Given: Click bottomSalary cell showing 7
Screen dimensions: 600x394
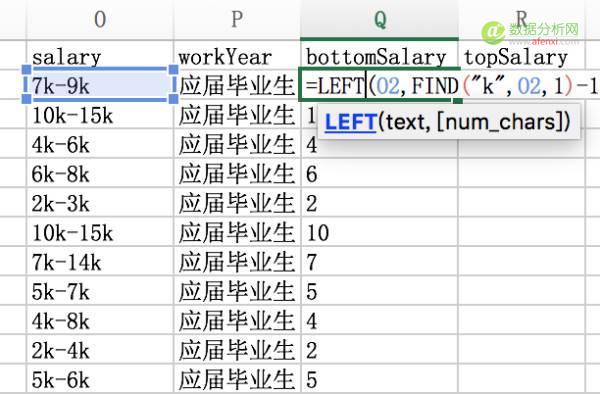Looking at the screenshot, I should pos(380,262).
